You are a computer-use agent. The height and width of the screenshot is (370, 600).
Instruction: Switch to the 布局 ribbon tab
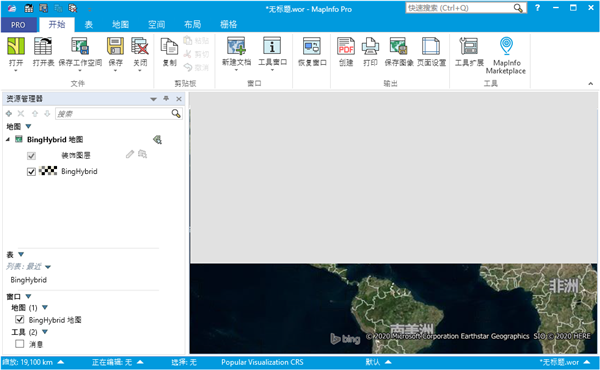coord(192,24)
